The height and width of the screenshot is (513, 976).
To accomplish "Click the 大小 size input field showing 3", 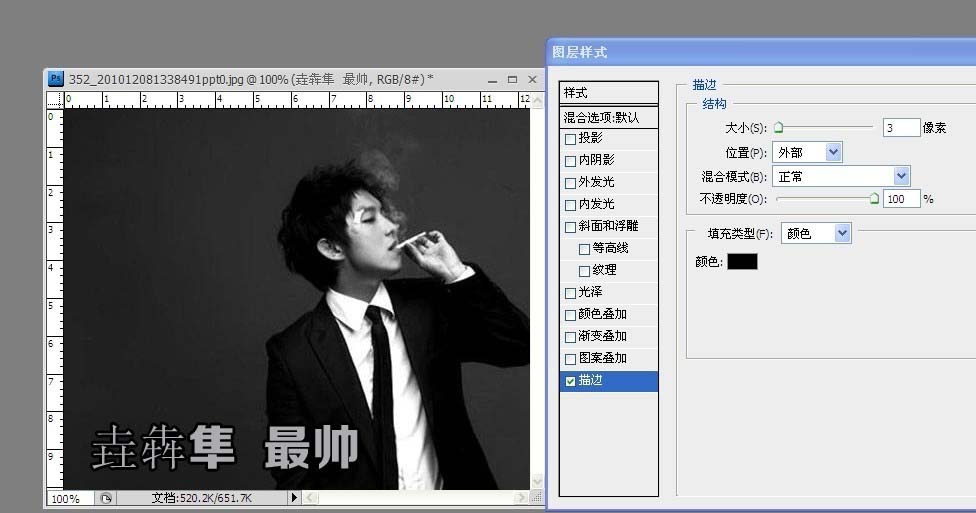I will (x=901, y=128).
